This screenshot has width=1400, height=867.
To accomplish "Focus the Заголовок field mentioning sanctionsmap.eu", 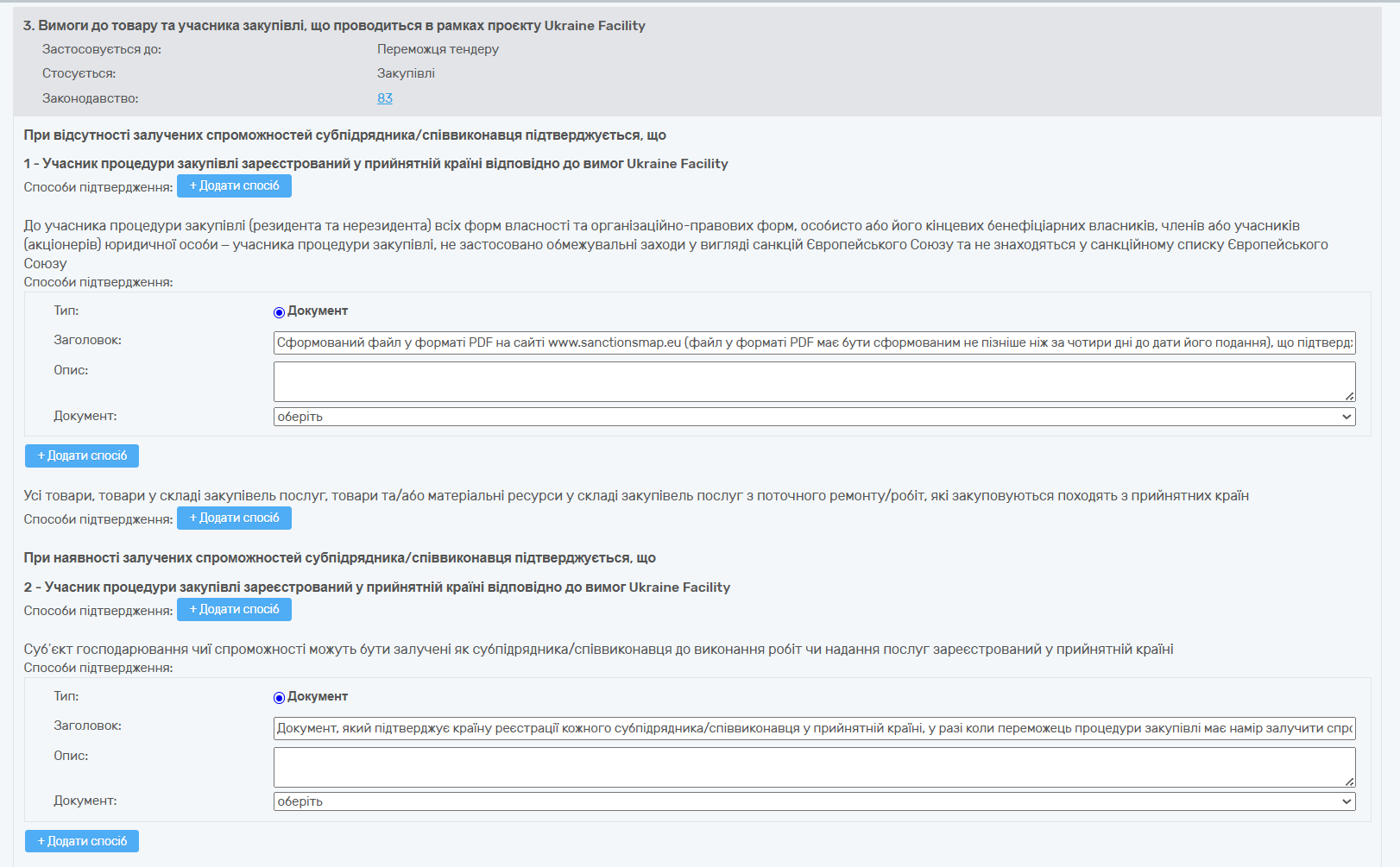I will pos(814,342).
